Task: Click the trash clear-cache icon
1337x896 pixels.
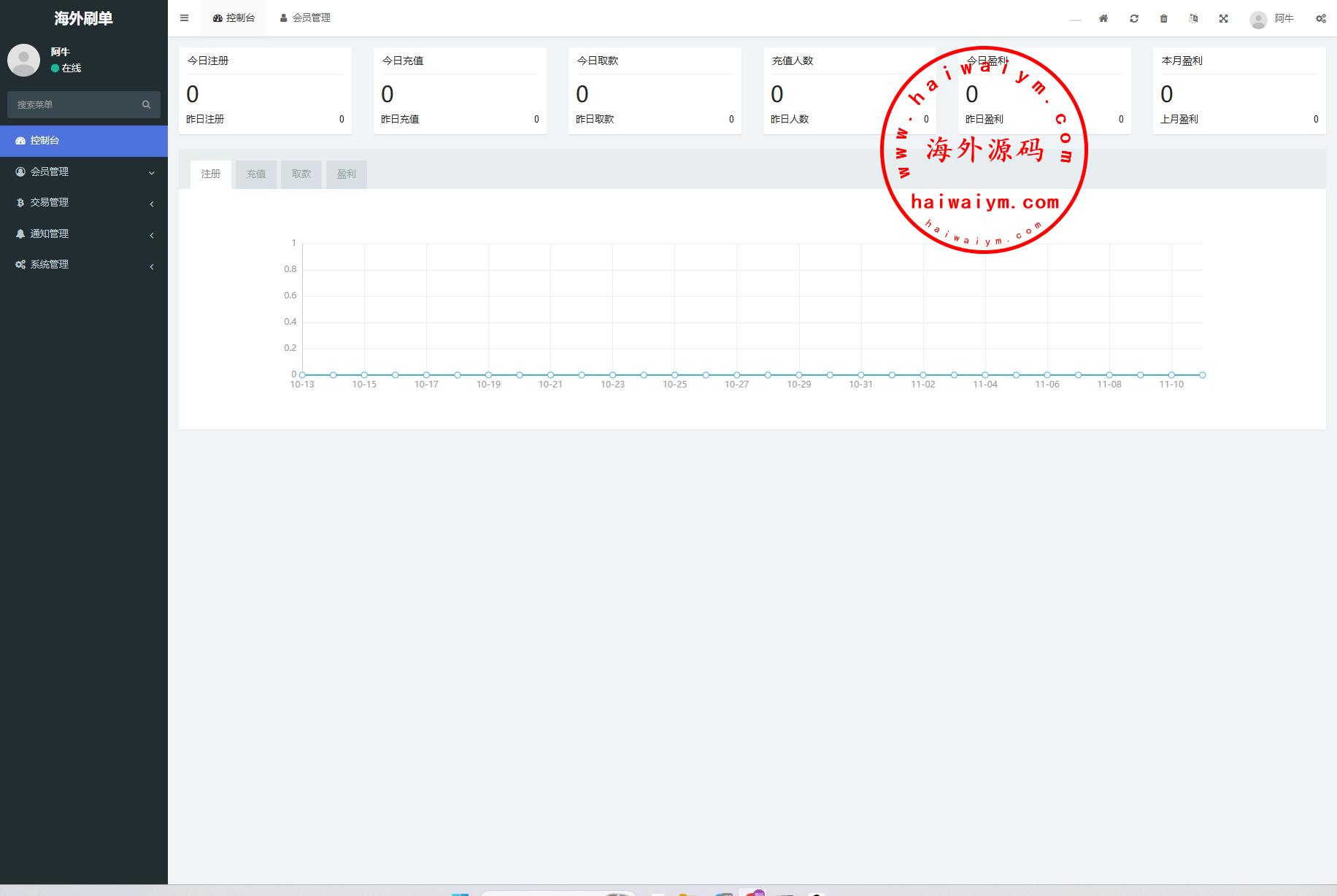Action: click(1163, 18)
